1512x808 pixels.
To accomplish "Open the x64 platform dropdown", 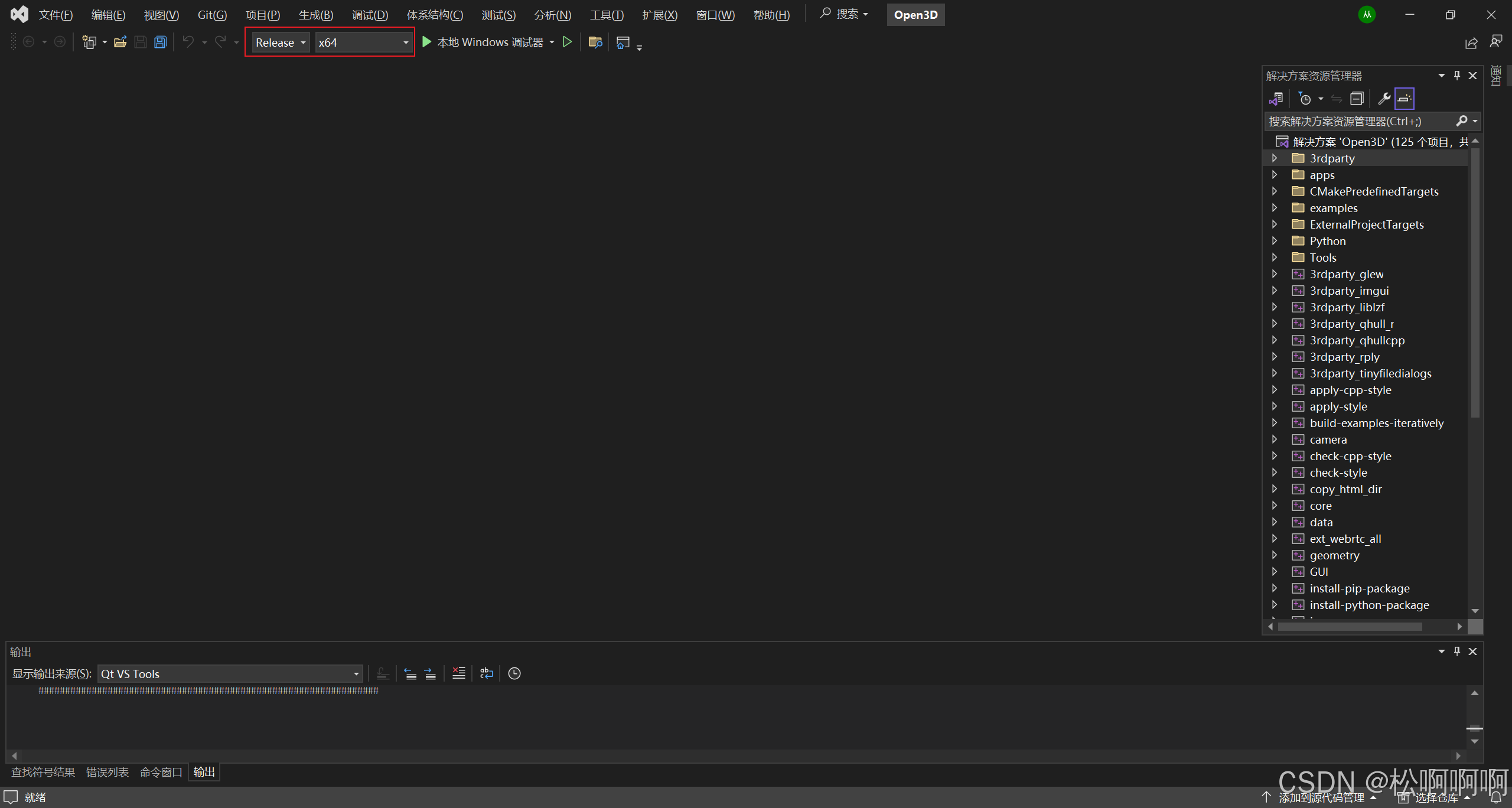I will click(405, 42).
